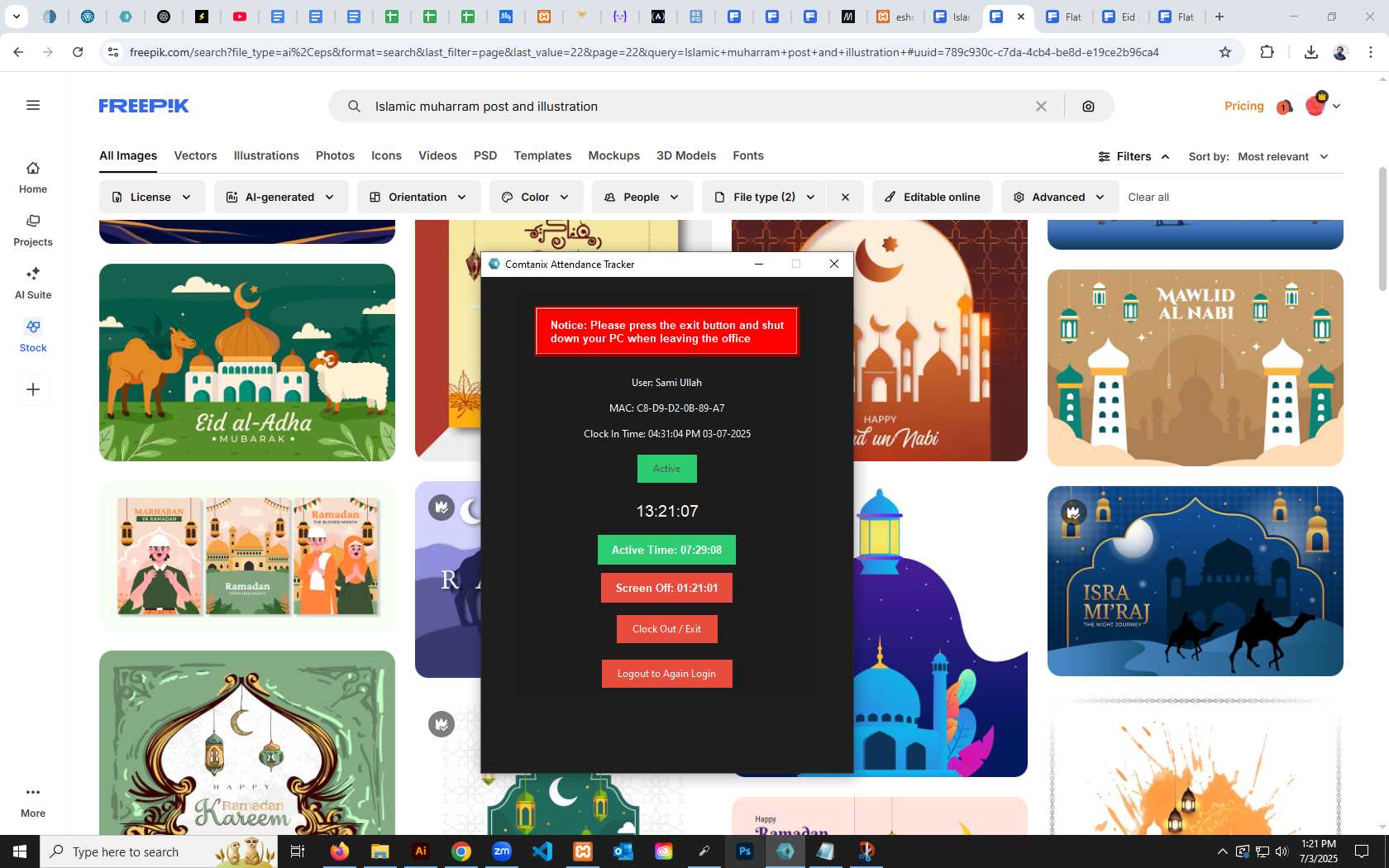The height and width of the screenshot is (868, 1389).
Task: Click Active Time green indicator
Action: 666,550
